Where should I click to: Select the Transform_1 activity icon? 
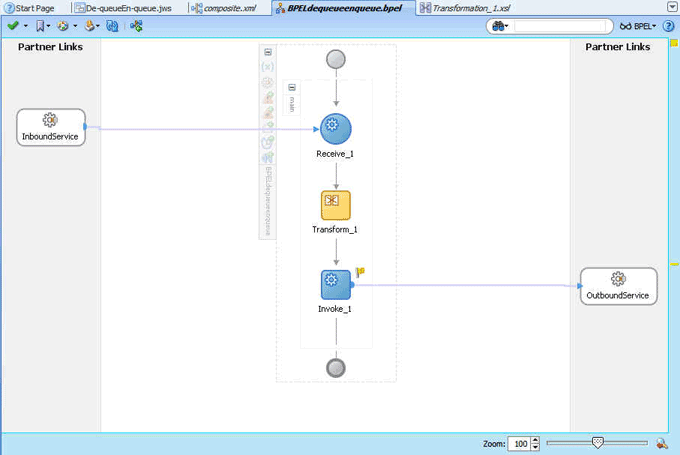tap(336, 205)
